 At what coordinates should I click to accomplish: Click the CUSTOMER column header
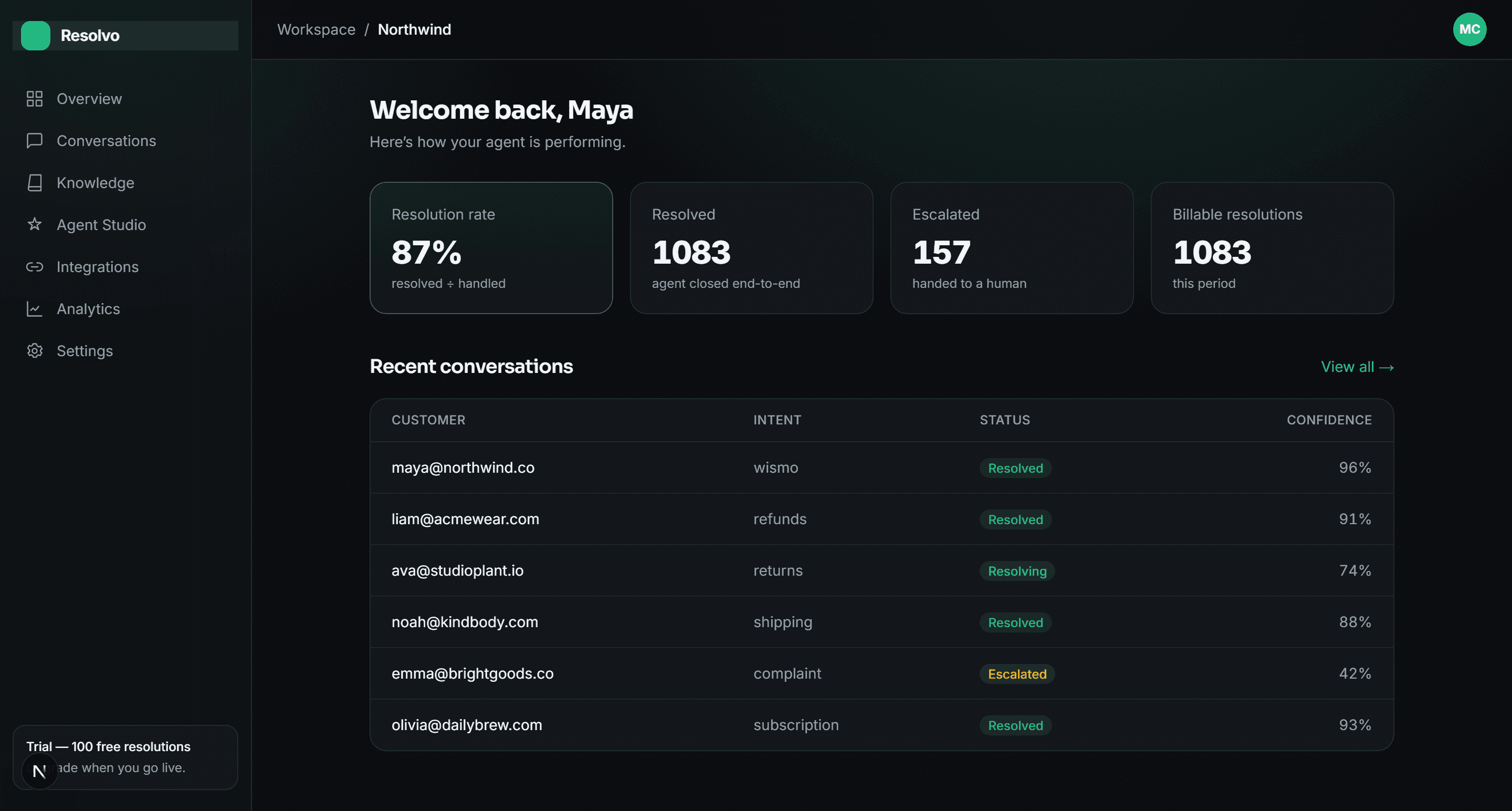(428, 420)
